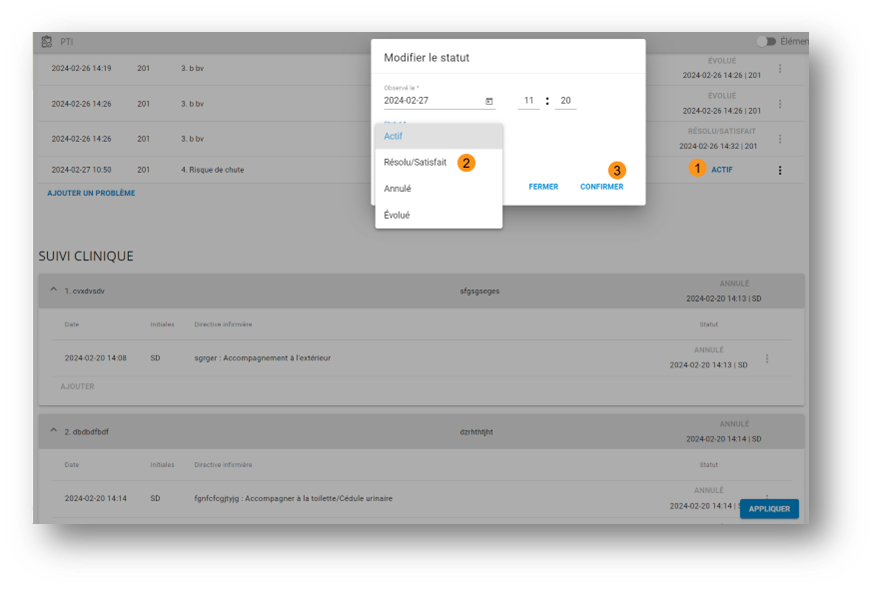This screenshot has width=874, height=589.
Task: Open three-dot menu for second Évolué row
Action: tap(780, 104)
